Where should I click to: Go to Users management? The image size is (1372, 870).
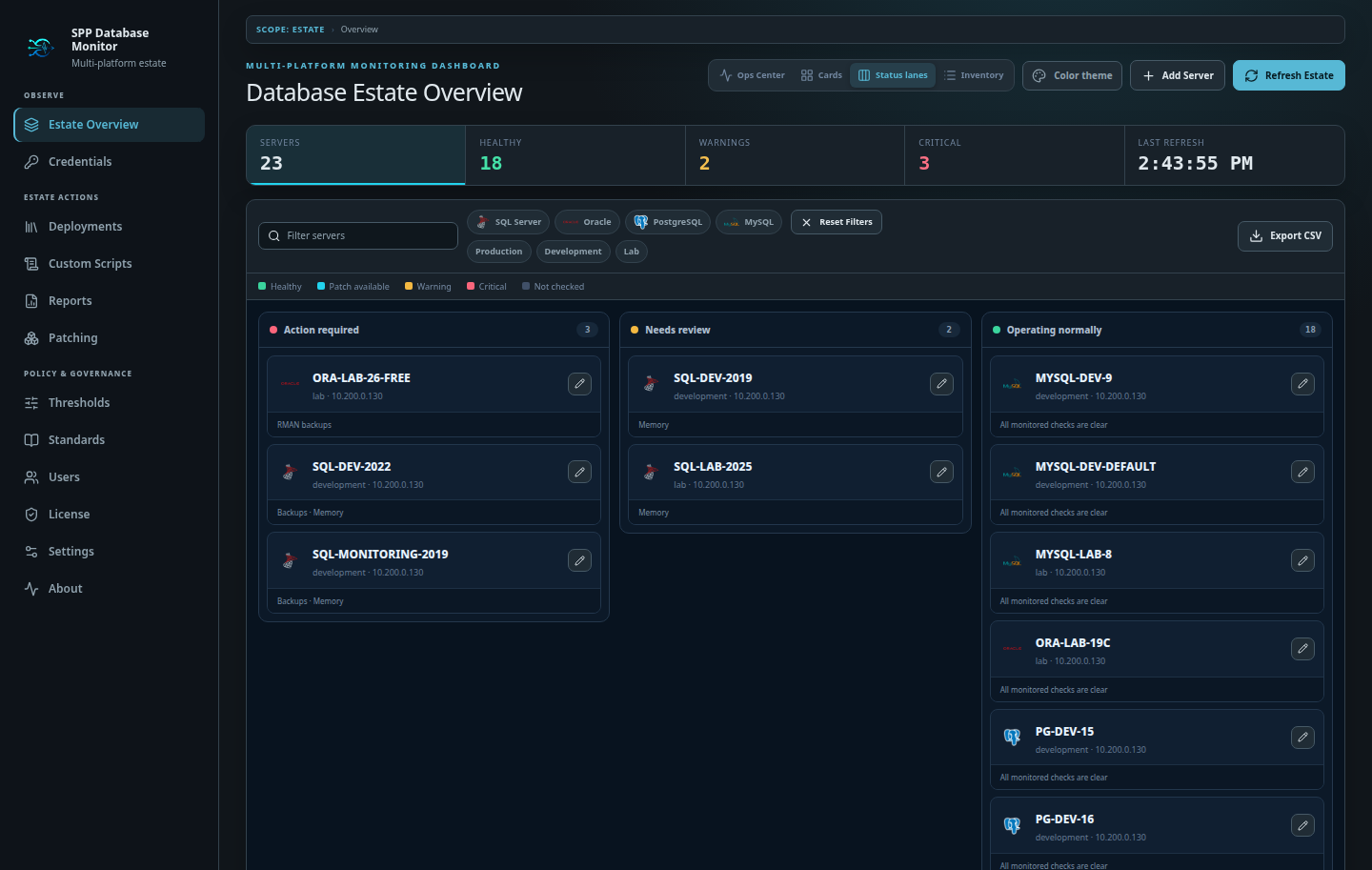(110, 477)
